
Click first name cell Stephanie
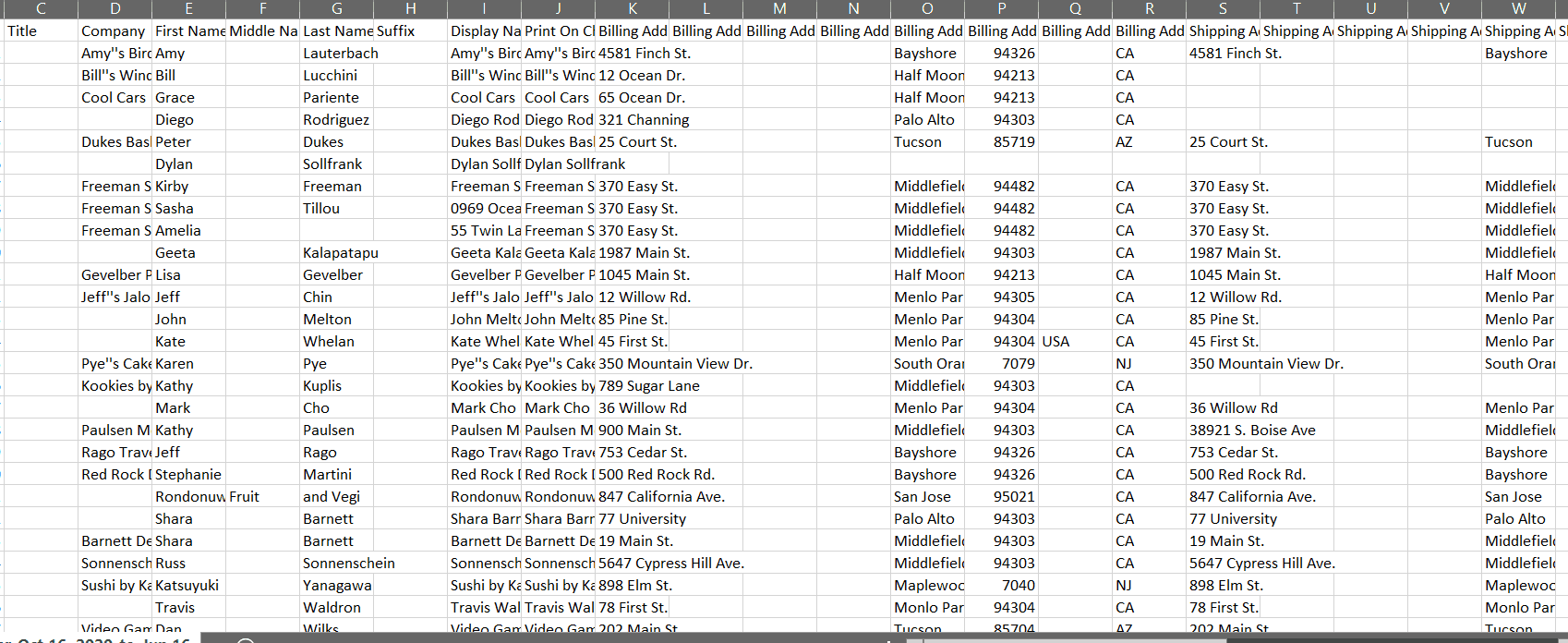189,474
